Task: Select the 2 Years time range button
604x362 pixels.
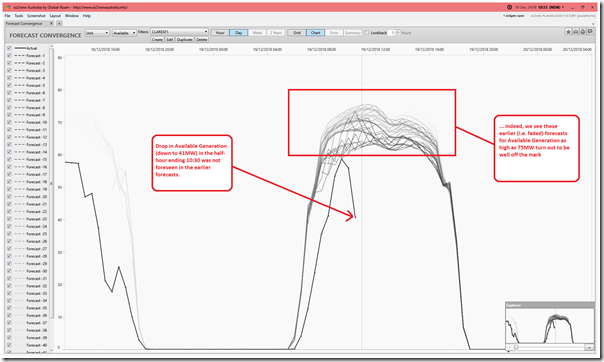Action: [276, 33]
